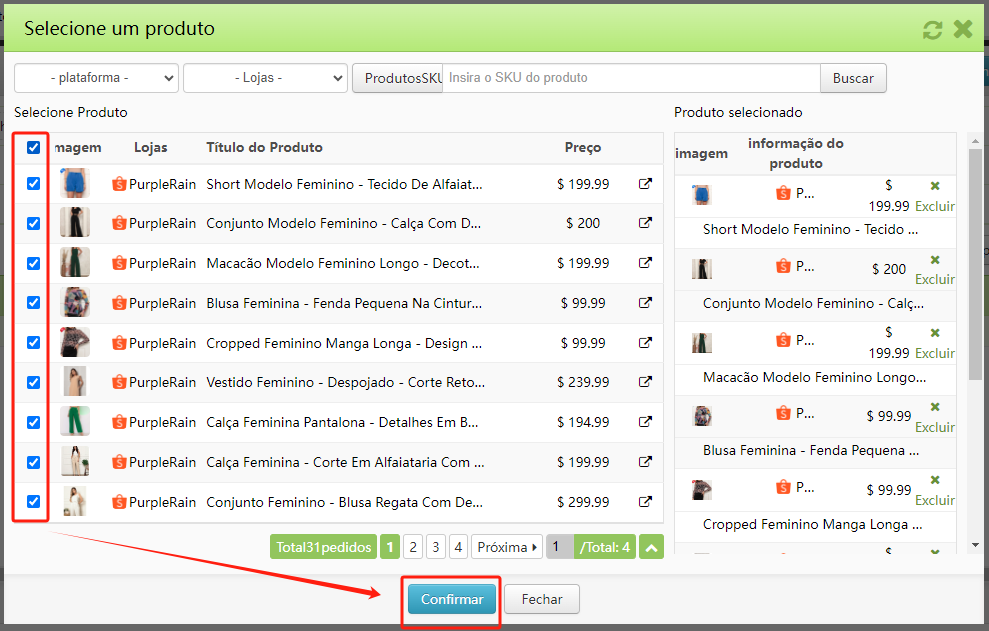Uncheck the Calça Feminina Pantalona checkbox
The width and height of the screenshot is (989, 631).
[x=33, y=422]
